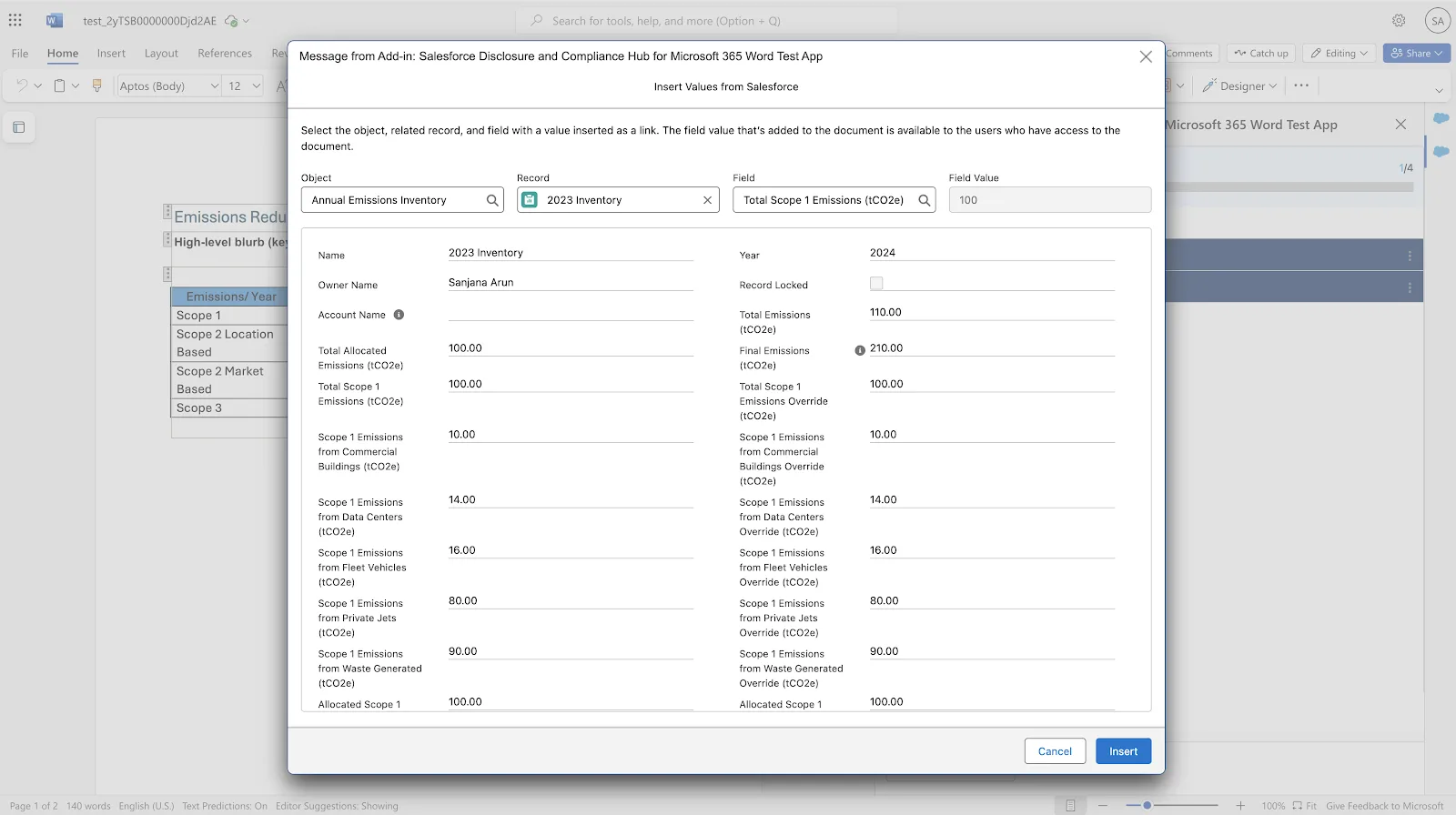Close the Insert Values dialog
The width and height of the screenshot is (1456, 815).
[1146, 56]
